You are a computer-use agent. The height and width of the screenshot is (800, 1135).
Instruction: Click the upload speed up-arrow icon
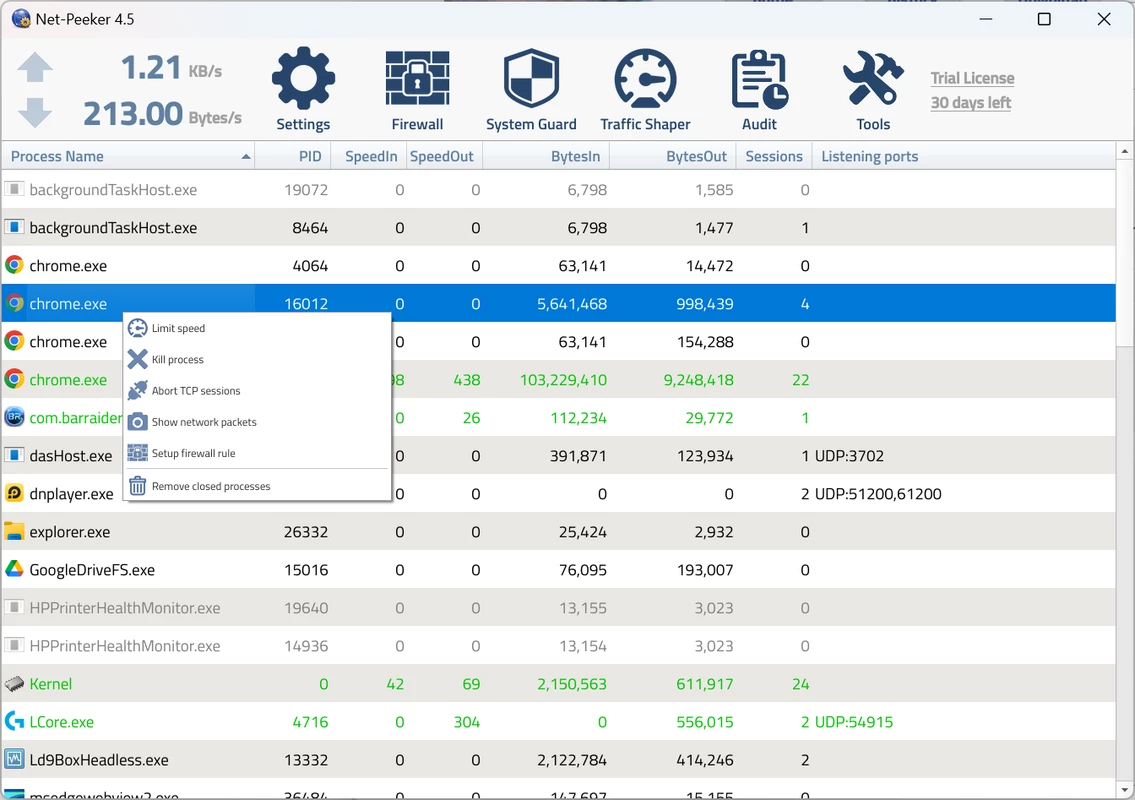(x=35, y=67)
